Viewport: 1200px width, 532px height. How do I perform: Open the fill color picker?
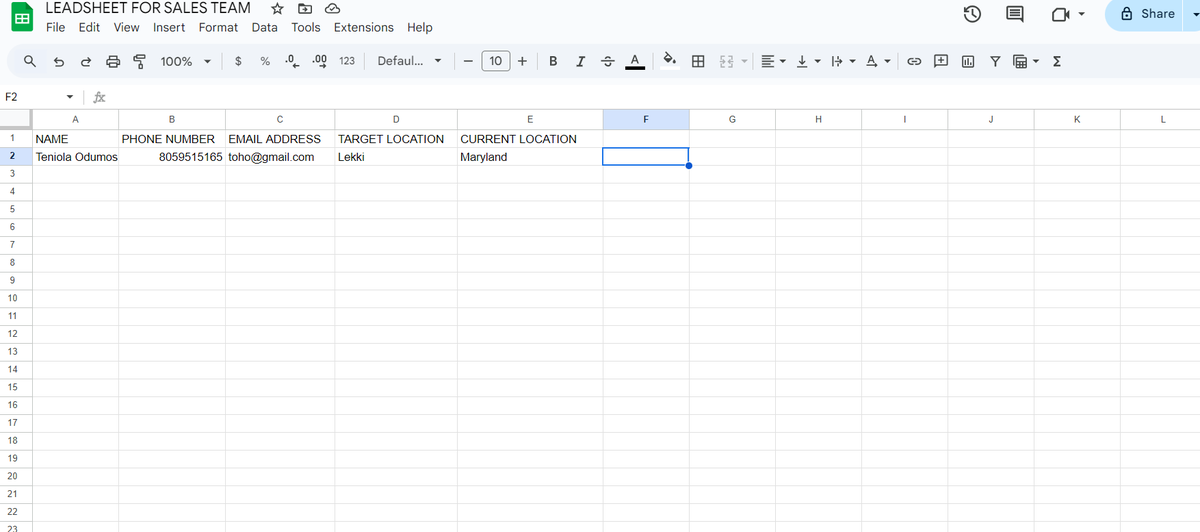click(x=672, y=61)
